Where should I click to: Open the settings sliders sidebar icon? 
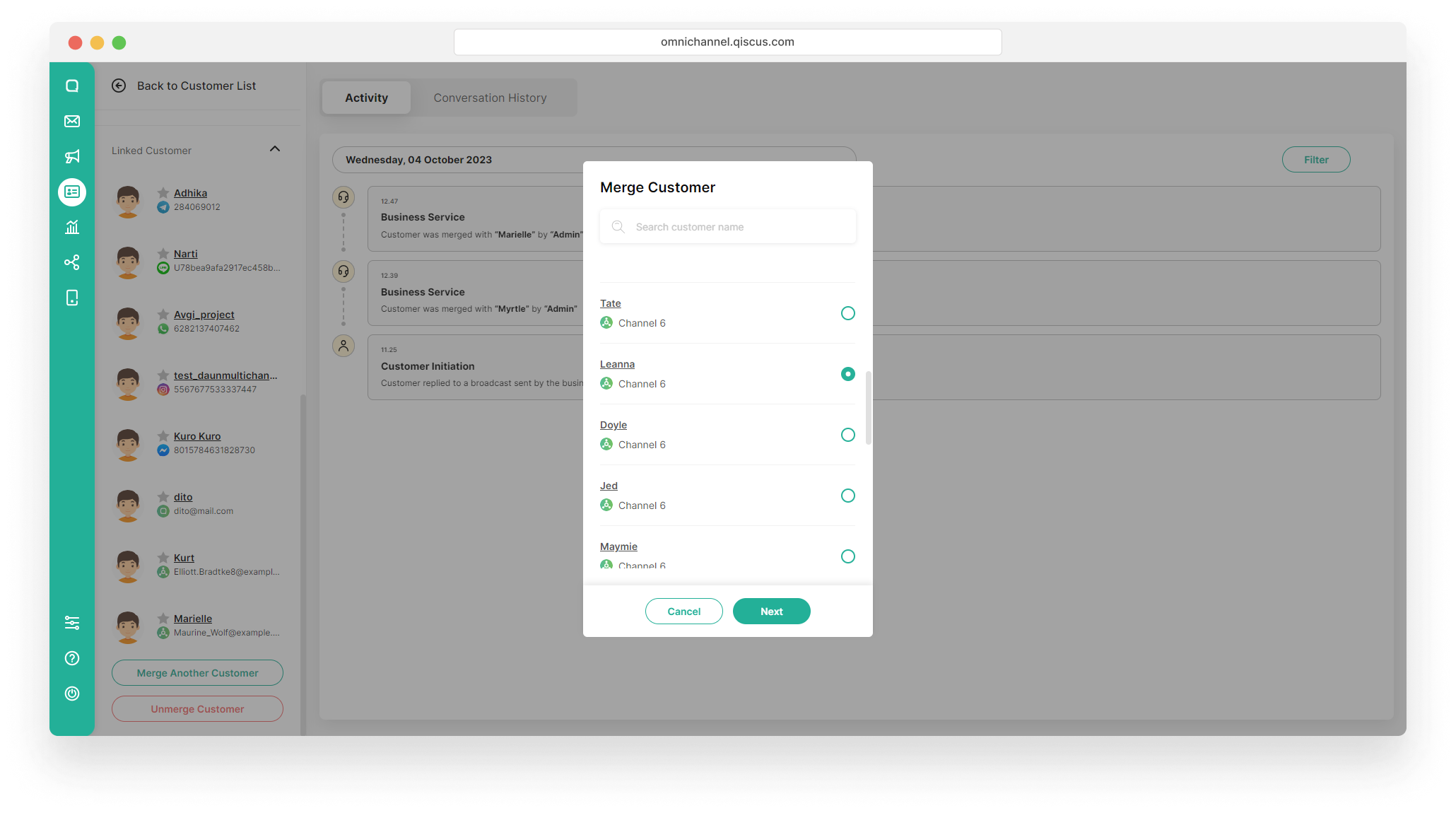click(x=72, y=623)
